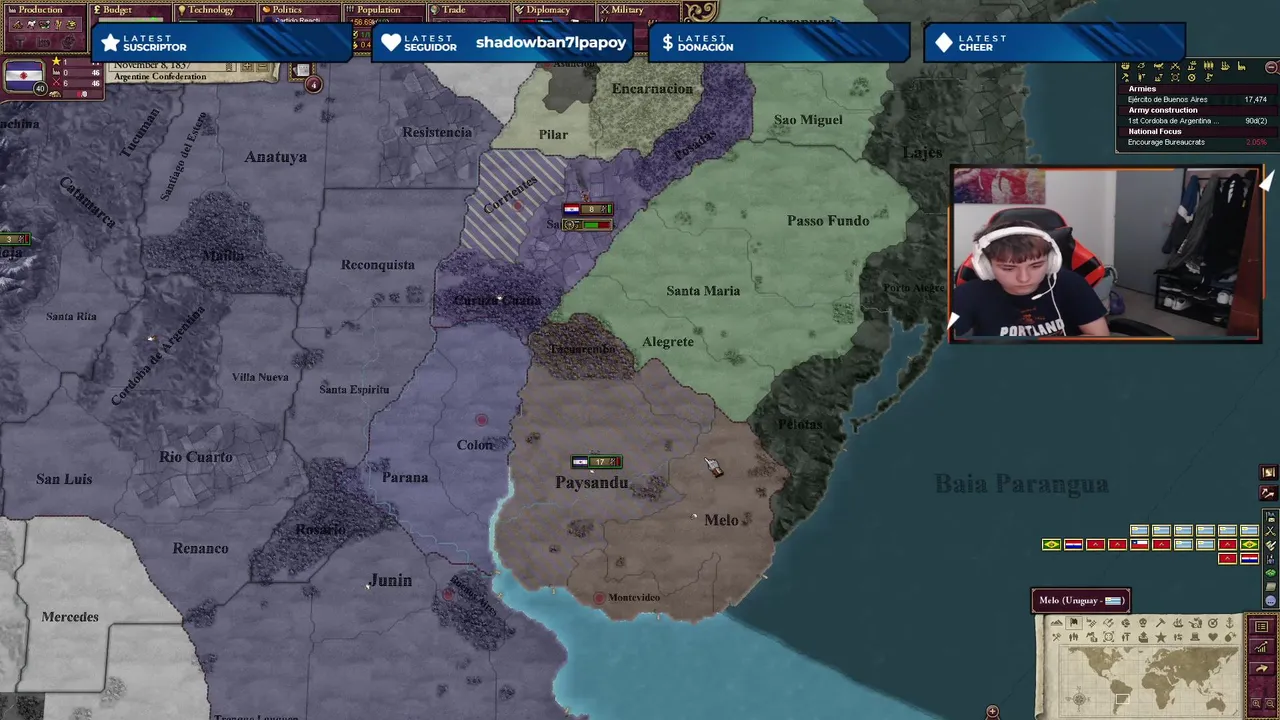The height and width of the screenshot is (720, 1280).
Task: Open the Production tab
Action: 42,10
